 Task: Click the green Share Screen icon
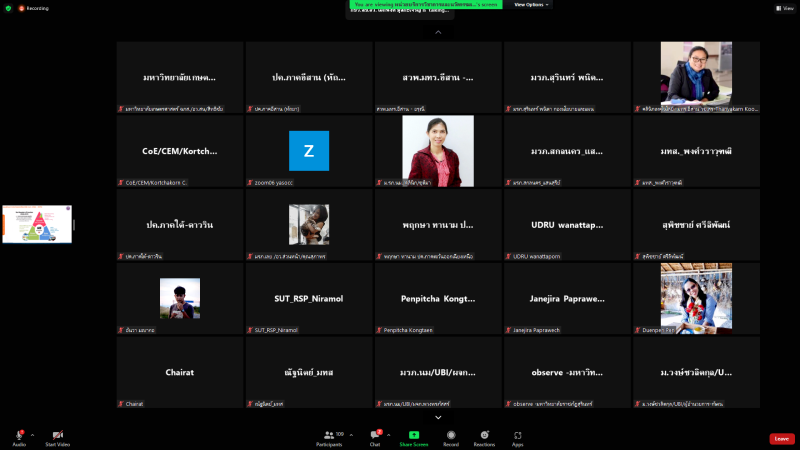[x=414, y=436]
